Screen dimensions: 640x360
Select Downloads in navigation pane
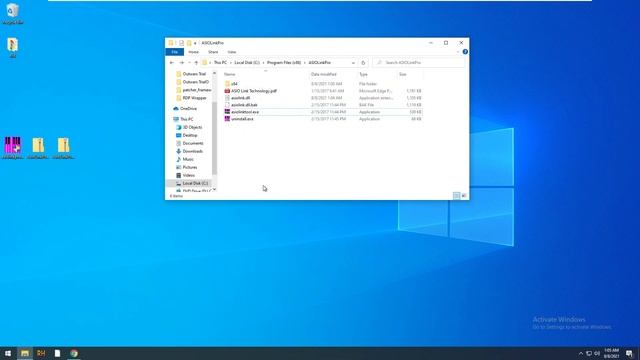[x=193, y=151]
